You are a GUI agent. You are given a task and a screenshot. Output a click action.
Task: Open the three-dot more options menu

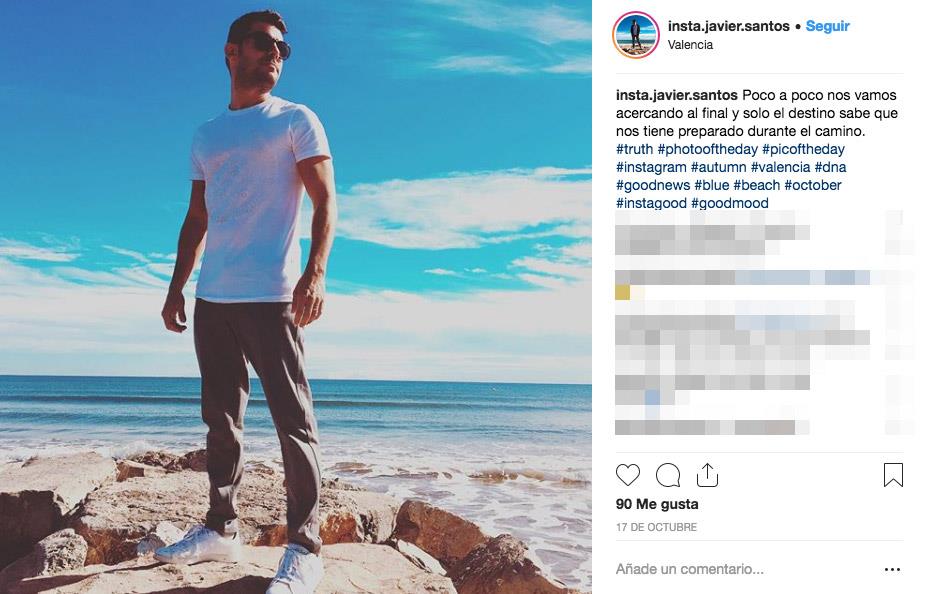[x=892, y=570]
